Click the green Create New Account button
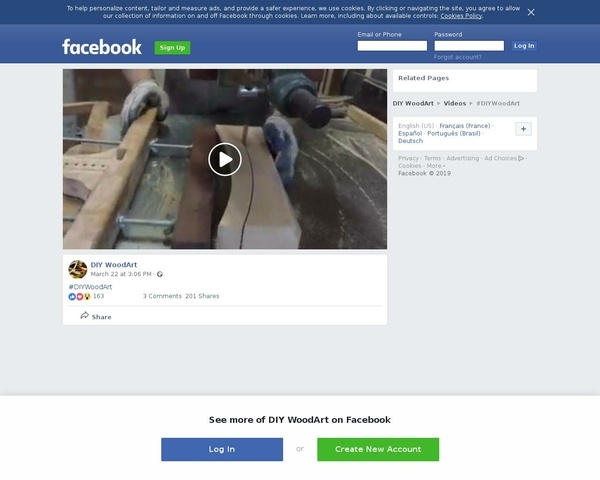This screenshot has height=480, width=600. click(378, 449)
